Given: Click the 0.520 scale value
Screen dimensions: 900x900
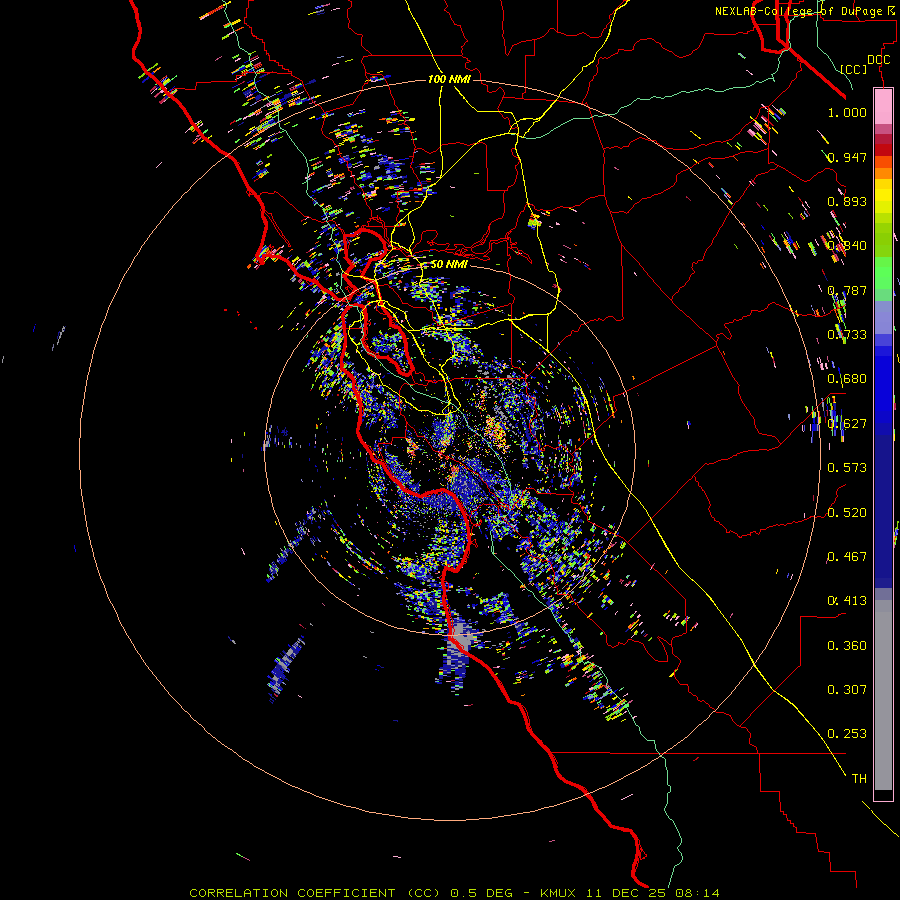Looking at the screenshot, I should 847,513.
